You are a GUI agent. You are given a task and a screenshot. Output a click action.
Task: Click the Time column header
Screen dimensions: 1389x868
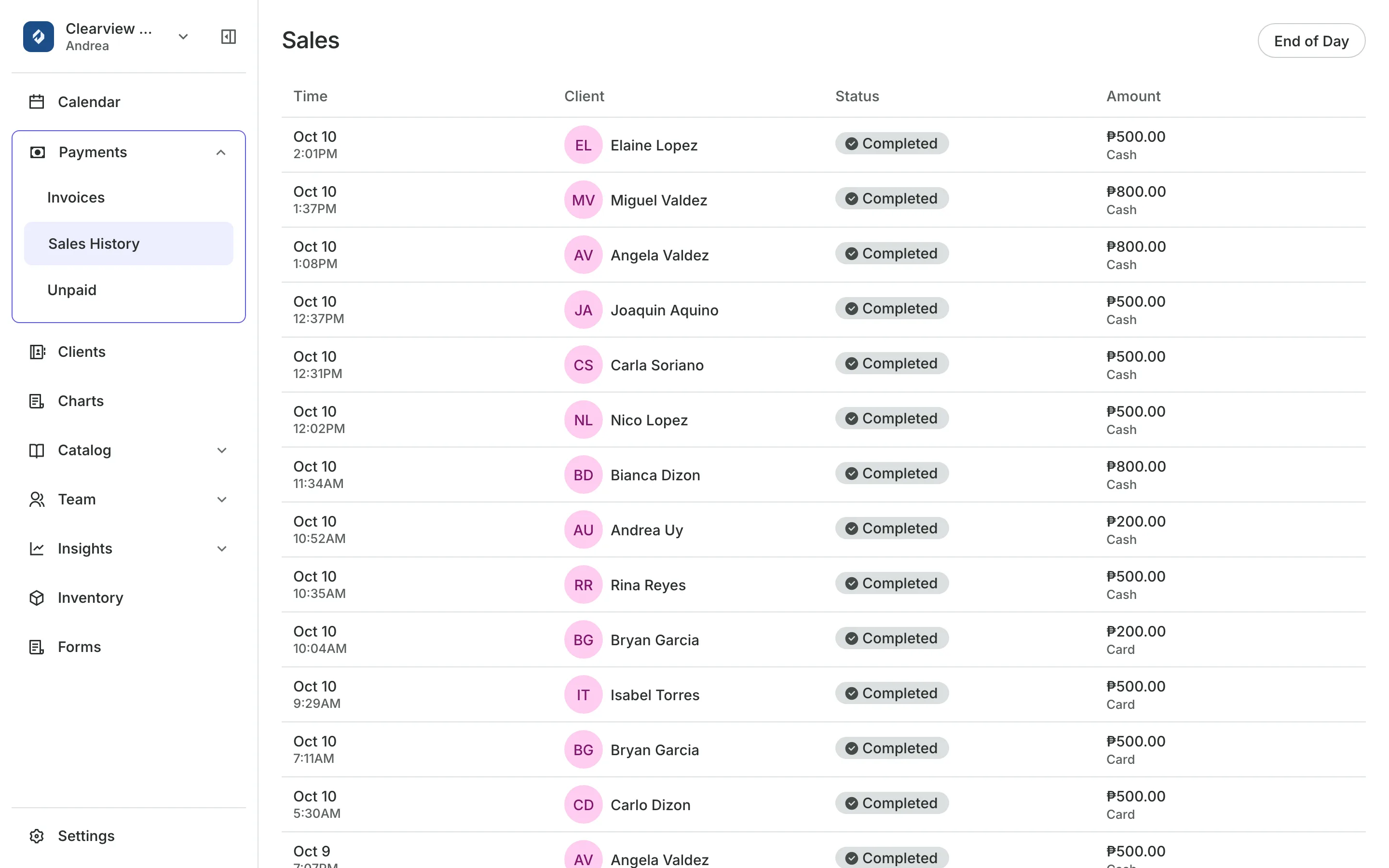tap(310, 96)
